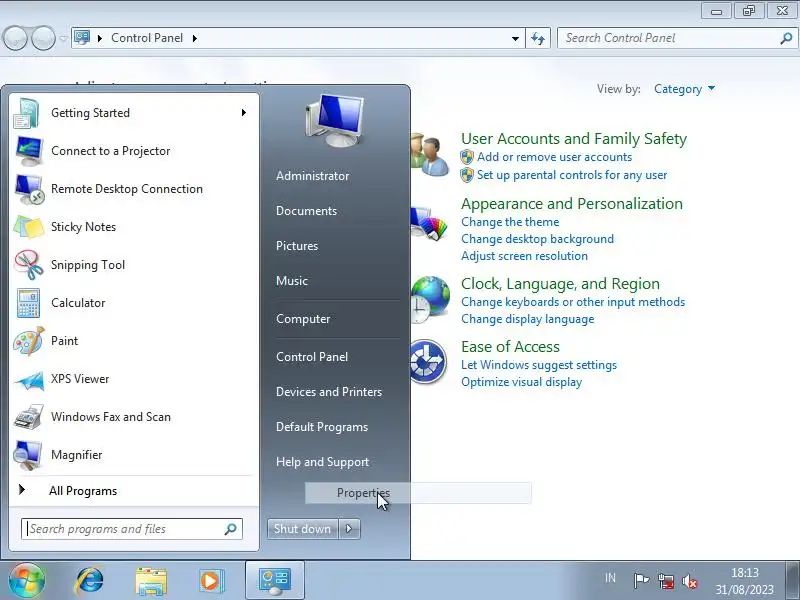
Task: Click IN language indicator in taskbar
Action: pyautogui.click(x=610, y=578)
